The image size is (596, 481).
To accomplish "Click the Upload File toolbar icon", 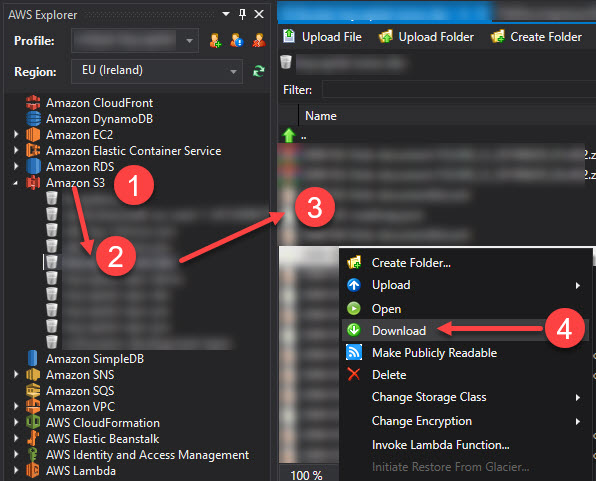I will (289, 37).
